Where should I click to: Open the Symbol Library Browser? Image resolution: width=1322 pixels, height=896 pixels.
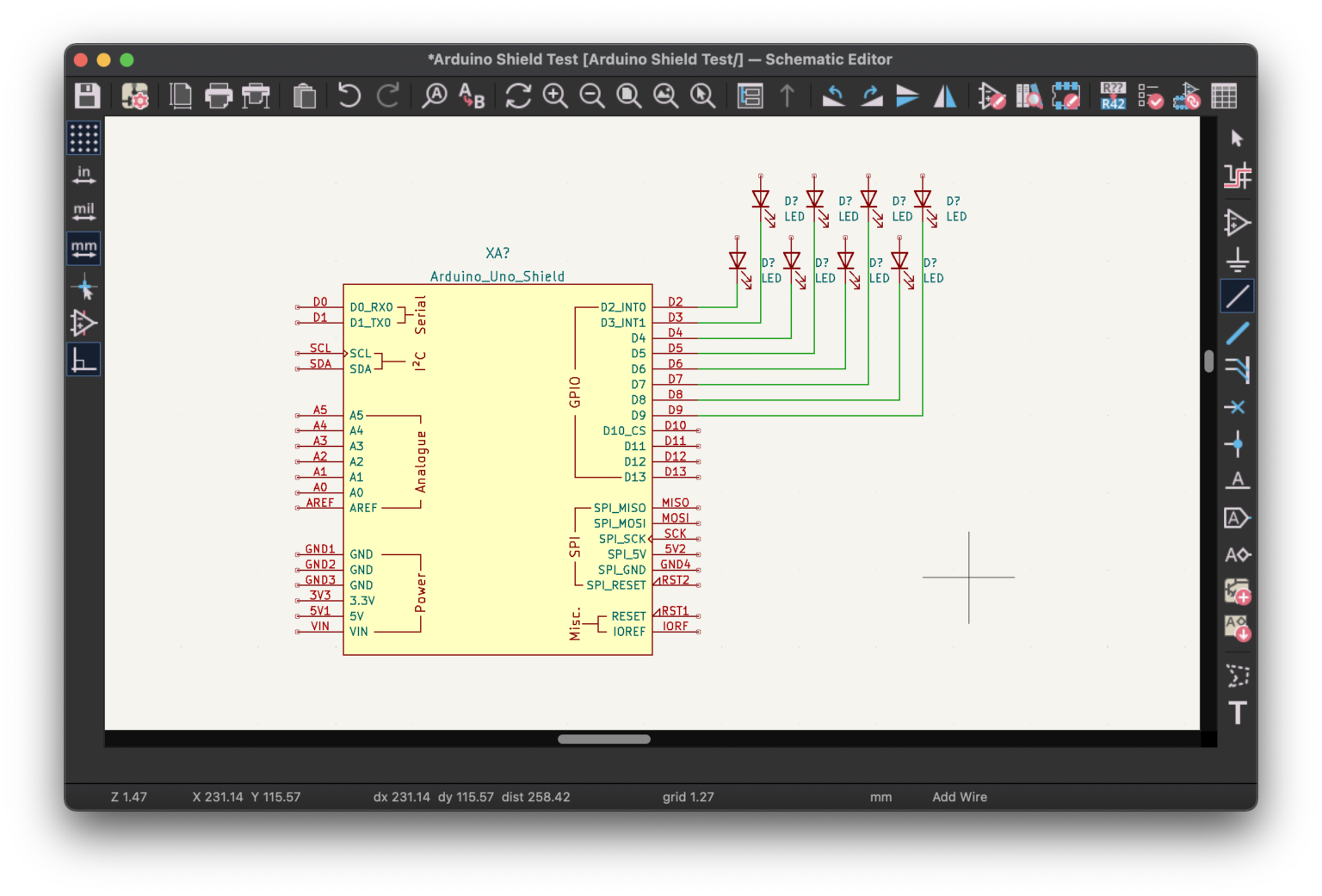[1029, 96]
